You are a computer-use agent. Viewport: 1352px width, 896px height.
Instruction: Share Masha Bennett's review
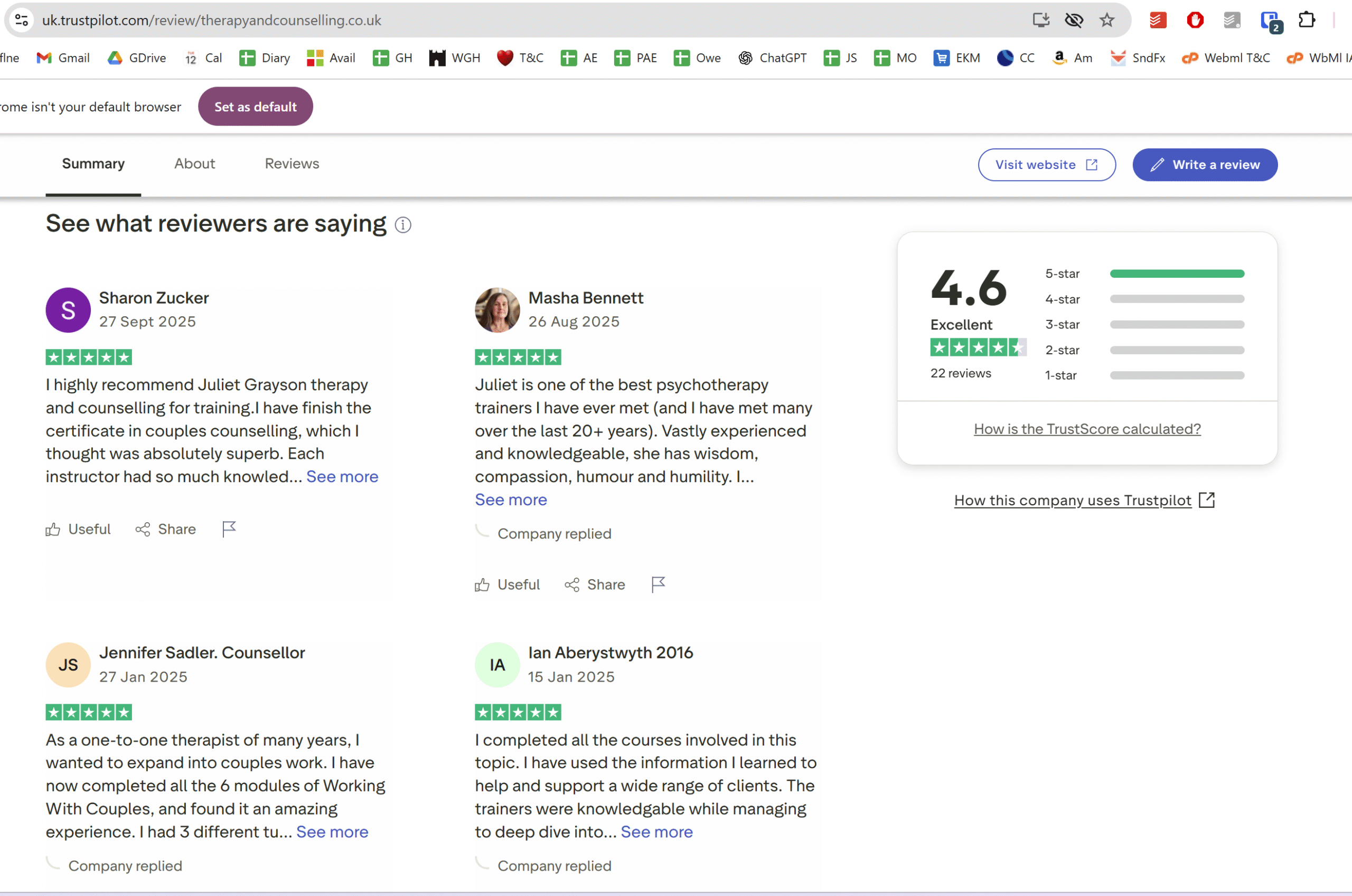click(x=595, y=584)
